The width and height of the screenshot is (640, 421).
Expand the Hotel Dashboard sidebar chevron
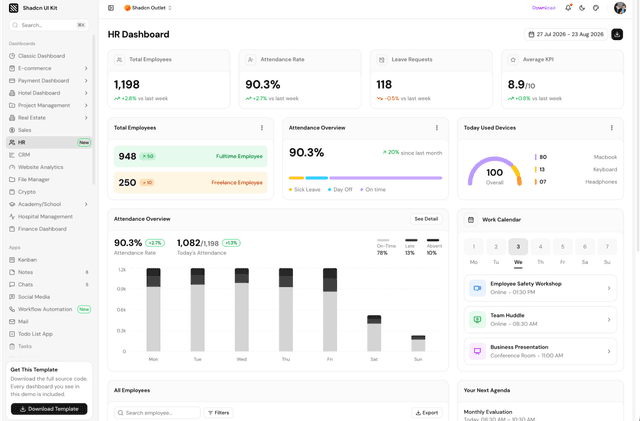[x=86, y=93]
